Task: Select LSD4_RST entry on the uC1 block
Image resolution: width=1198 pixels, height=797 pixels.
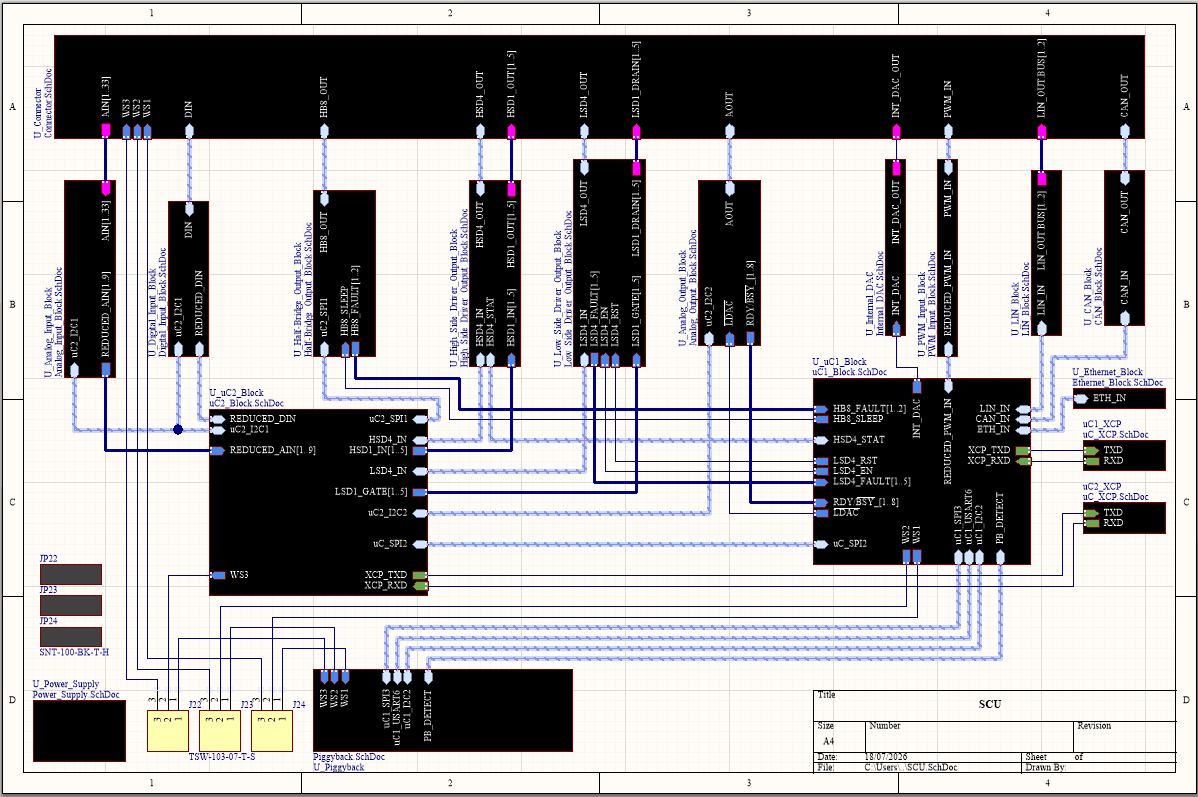Action: [x=846, y=461]
